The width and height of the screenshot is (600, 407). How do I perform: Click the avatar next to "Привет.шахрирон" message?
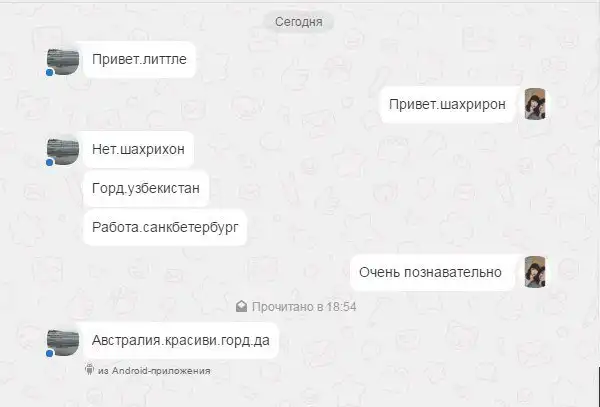coord(535,104)
